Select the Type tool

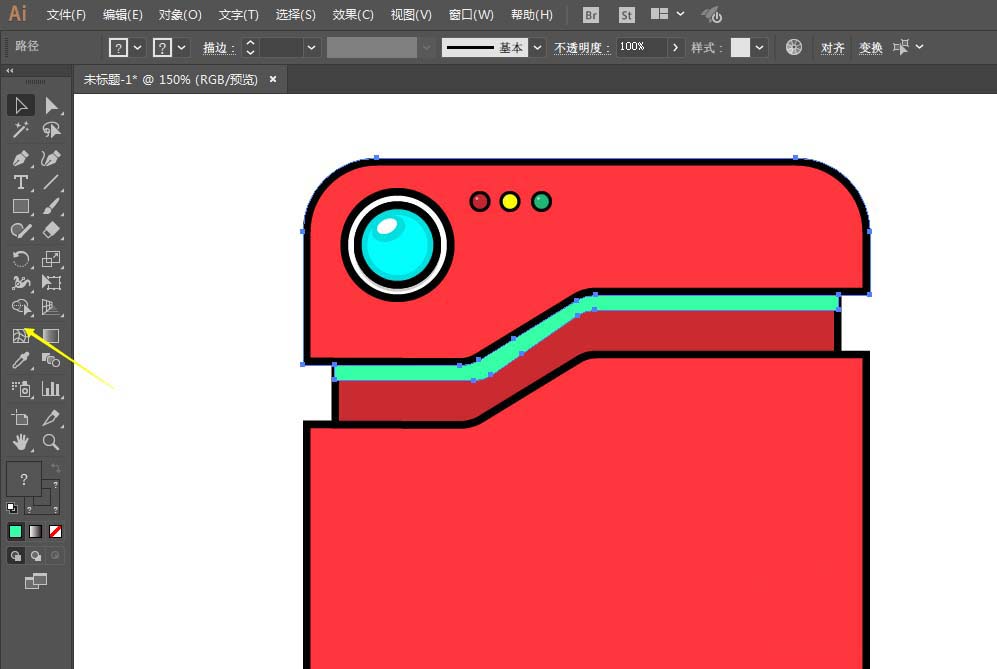[20, 183]
